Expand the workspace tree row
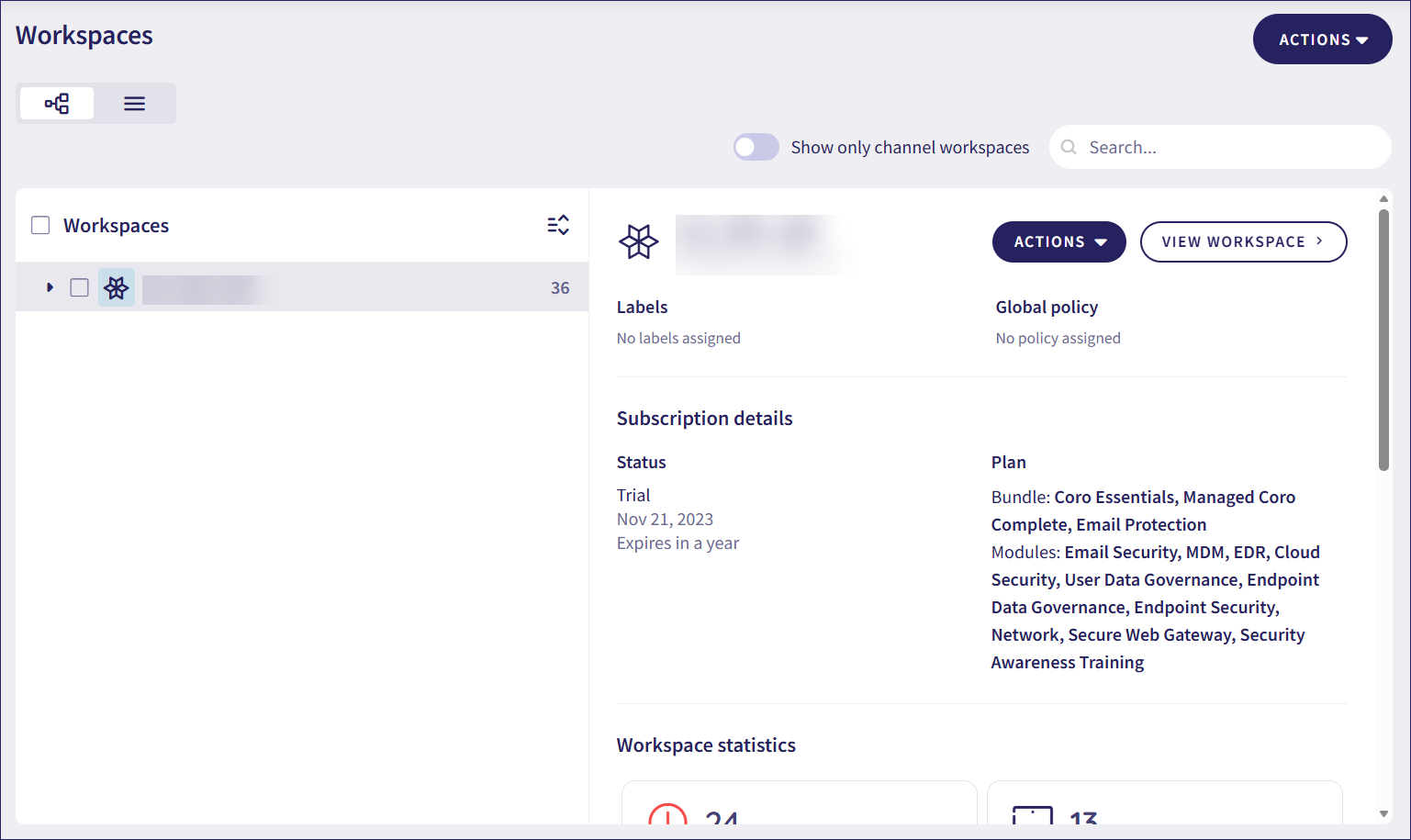This screenshot has width=1411, height=840. pos(50,287)
